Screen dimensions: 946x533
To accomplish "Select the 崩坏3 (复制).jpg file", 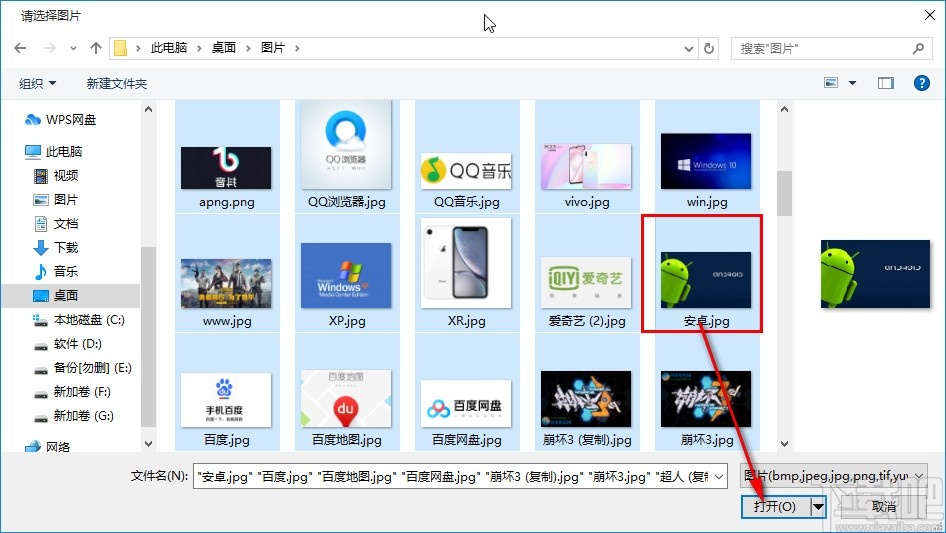I will [587, 392].
